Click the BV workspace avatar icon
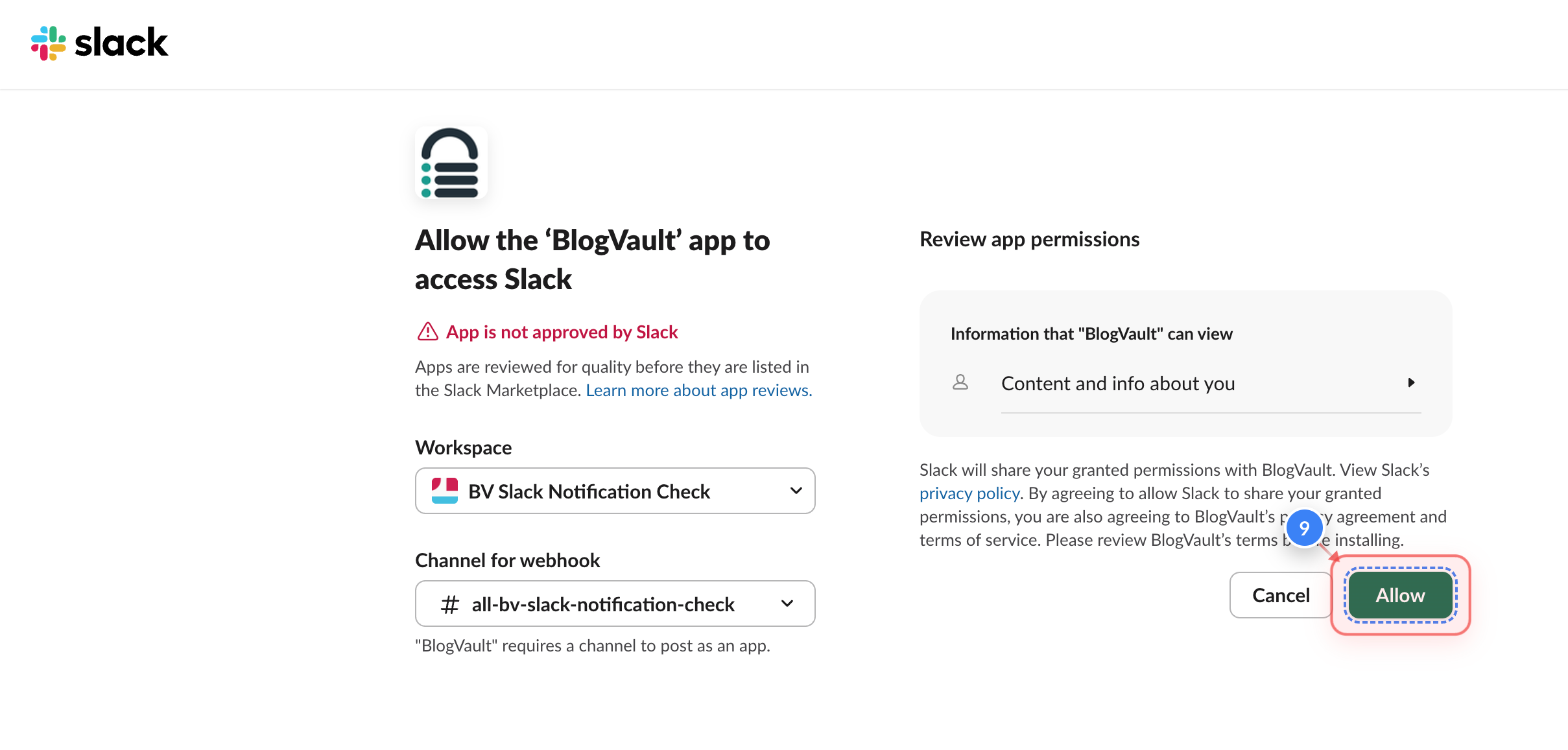 tap(446, 491)
